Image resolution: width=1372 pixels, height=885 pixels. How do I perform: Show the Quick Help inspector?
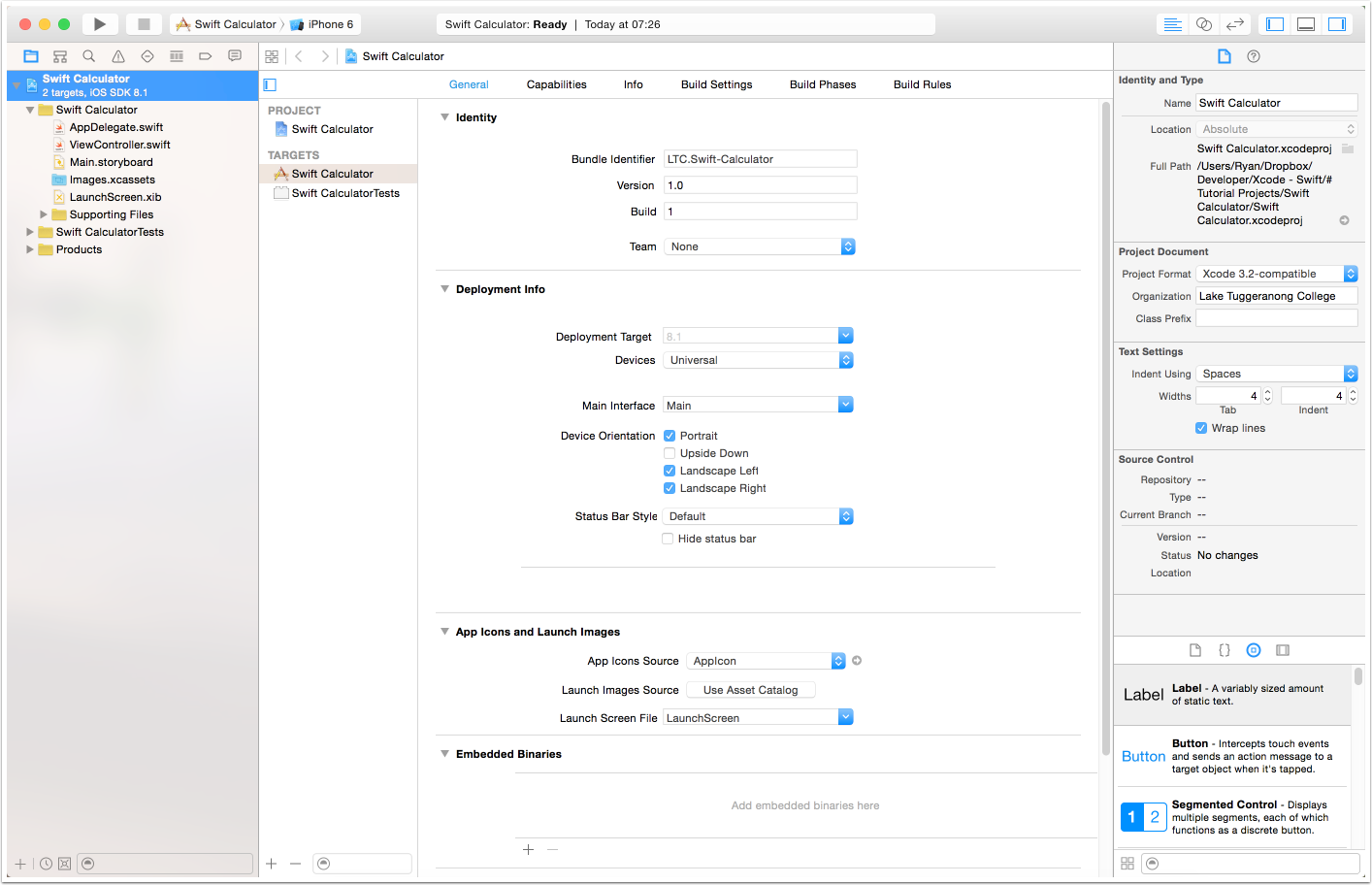point(1254,56)
